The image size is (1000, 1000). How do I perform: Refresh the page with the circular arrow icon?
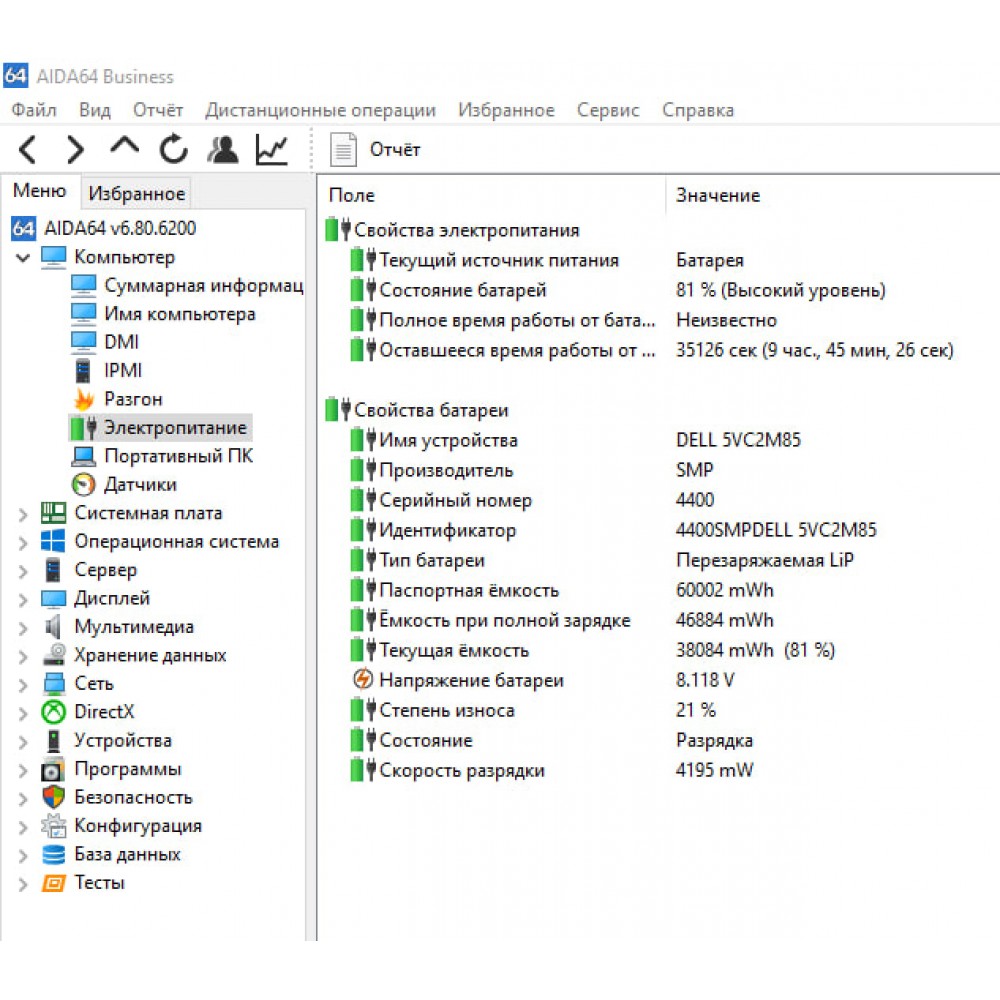(x=173, y=150)
